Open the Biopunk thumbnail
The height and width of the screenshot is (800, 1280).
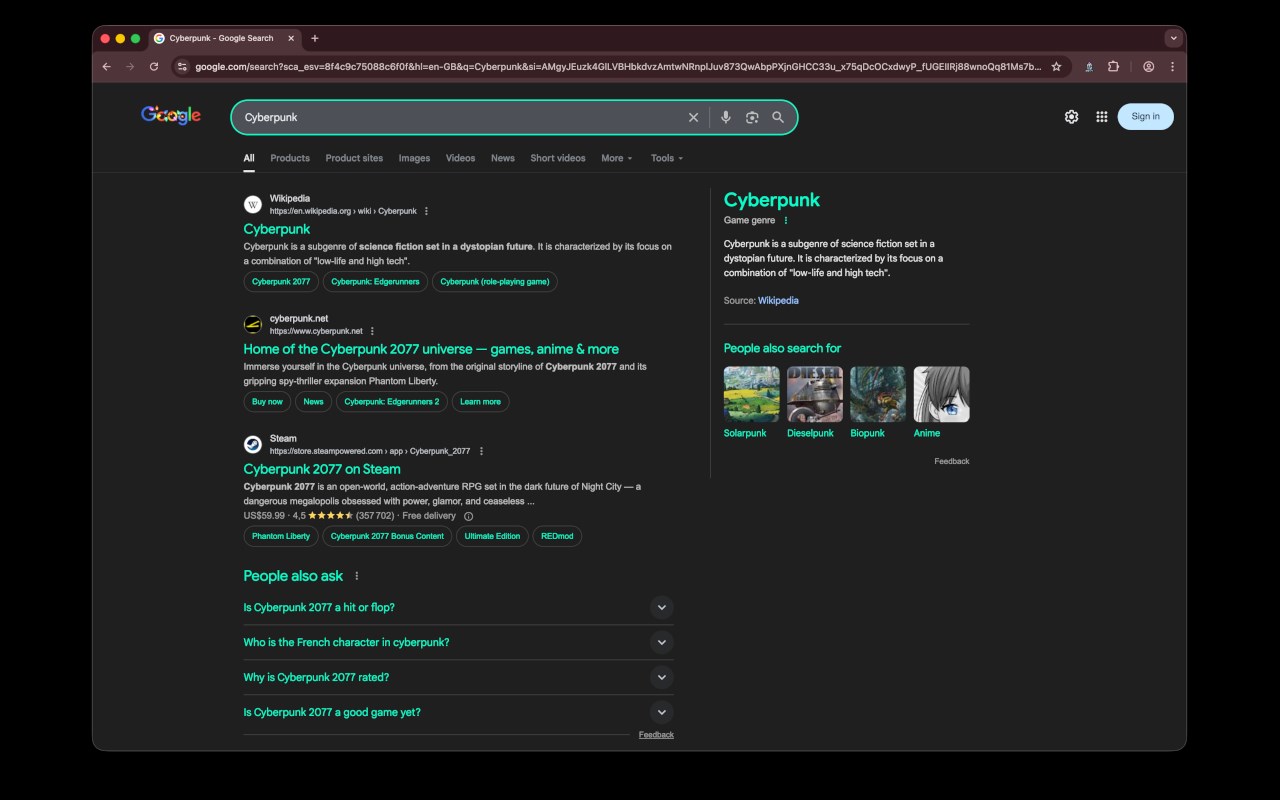(x=878, y=394)
